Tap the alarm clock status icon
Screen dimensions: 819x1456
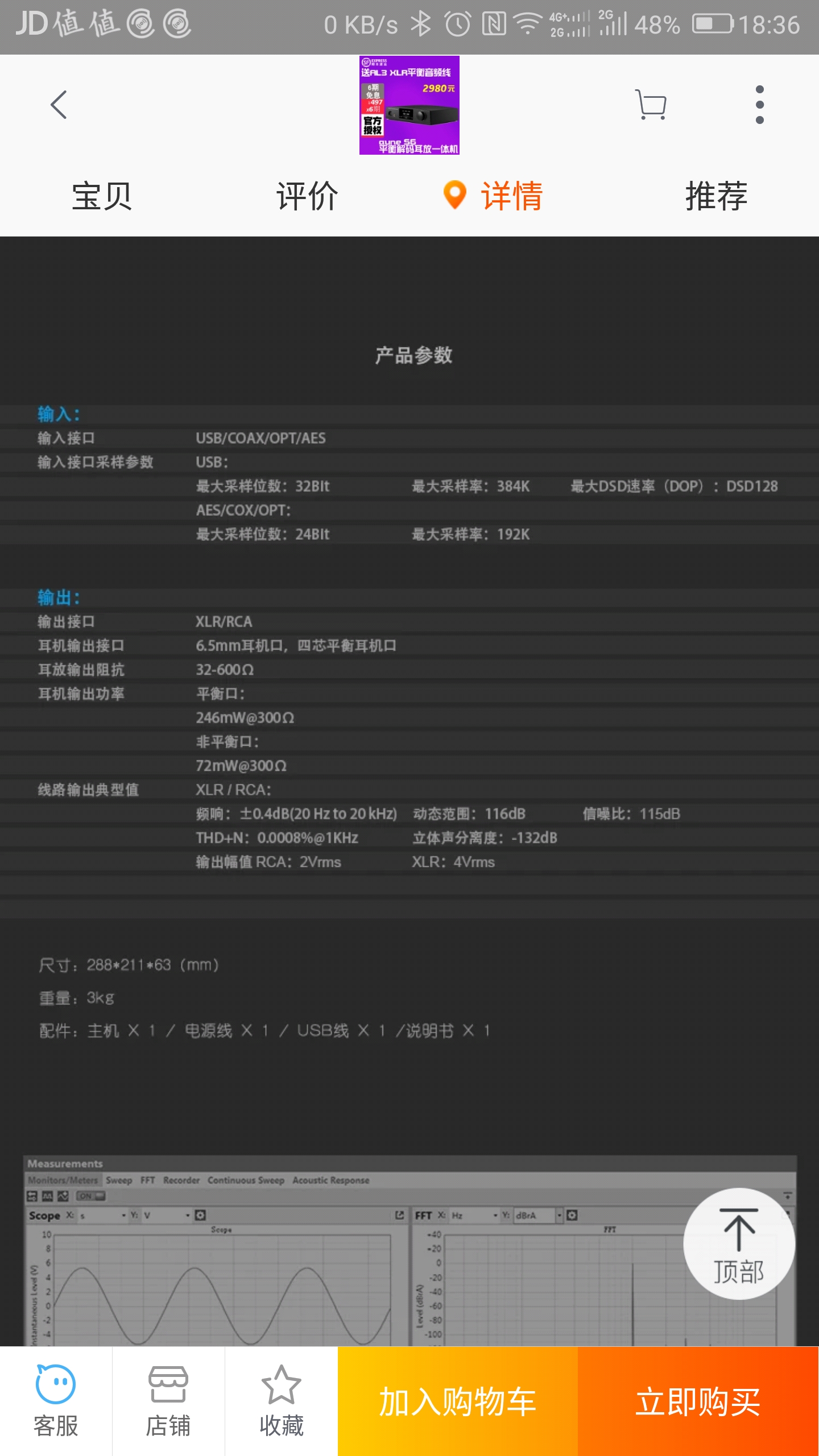(458, 24)
